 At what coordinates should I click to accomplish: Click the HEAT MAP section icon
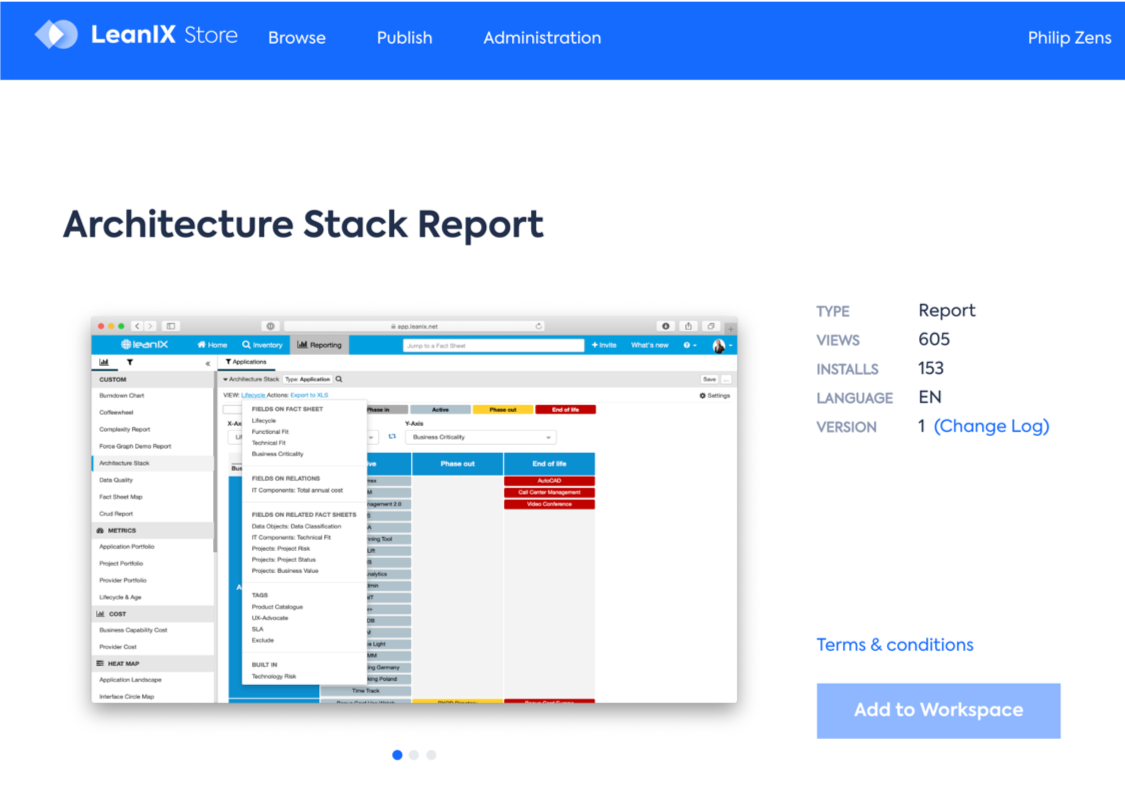click(100, 663)
